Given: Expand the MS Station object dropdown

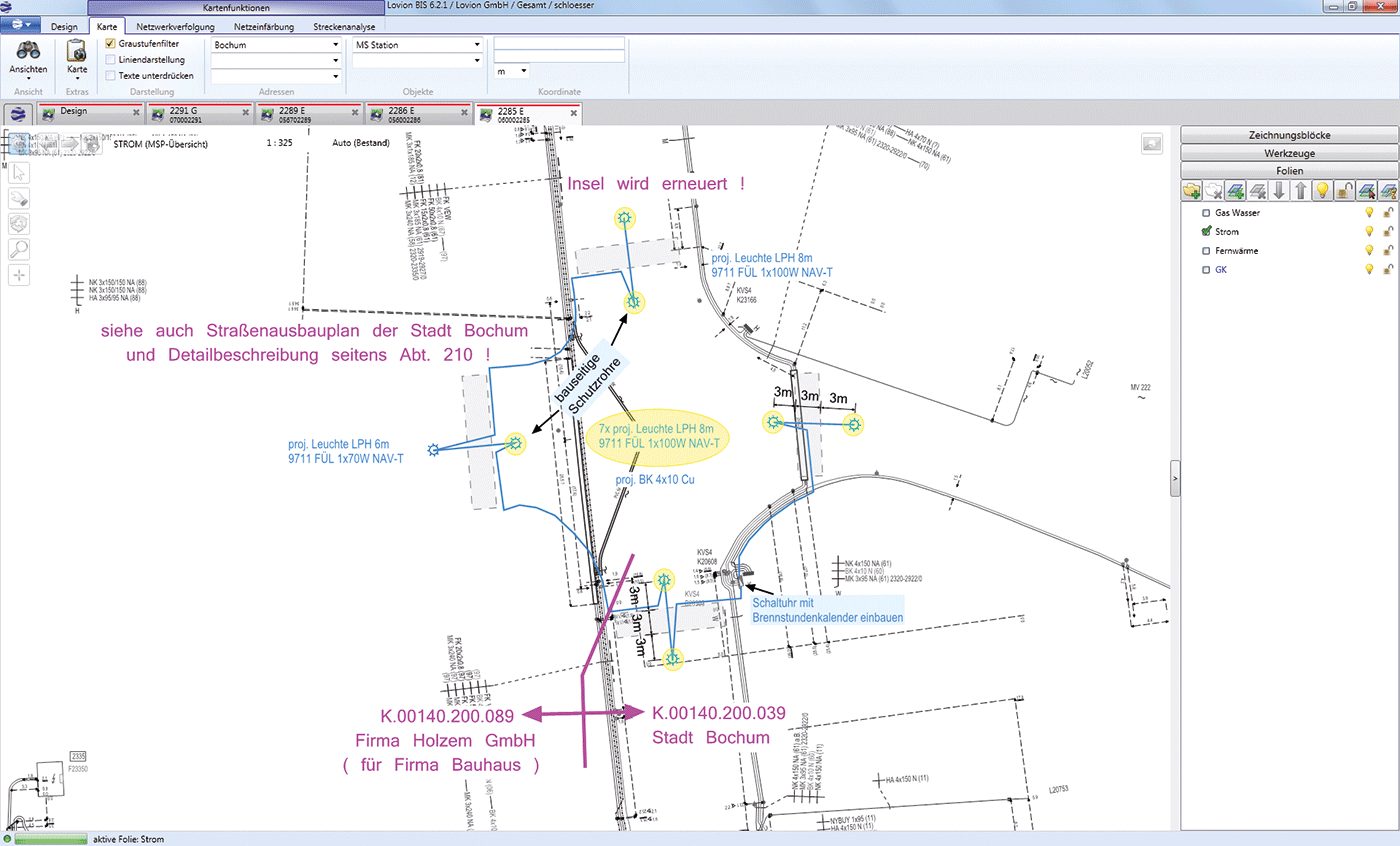Looking at the screenshot, I should 477,45.
